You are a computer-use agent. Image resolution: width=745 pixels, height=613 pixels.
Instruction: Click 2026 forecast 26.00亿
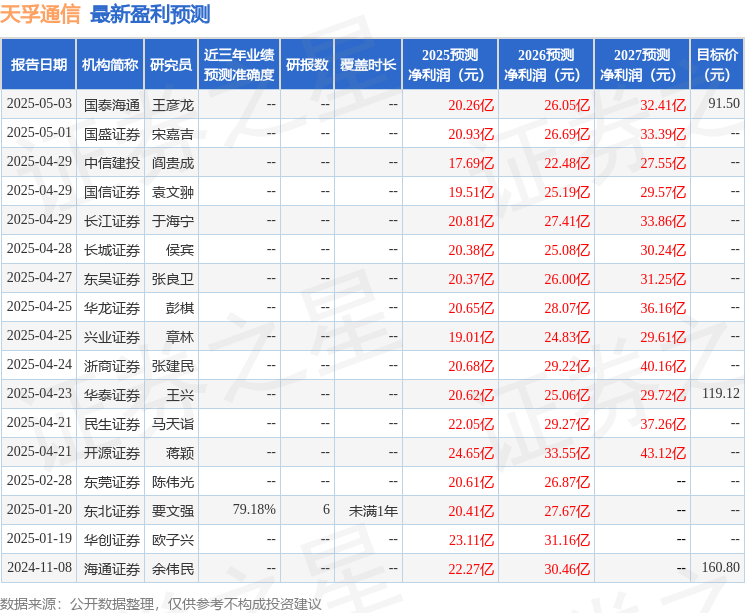(x=567, y=279)
